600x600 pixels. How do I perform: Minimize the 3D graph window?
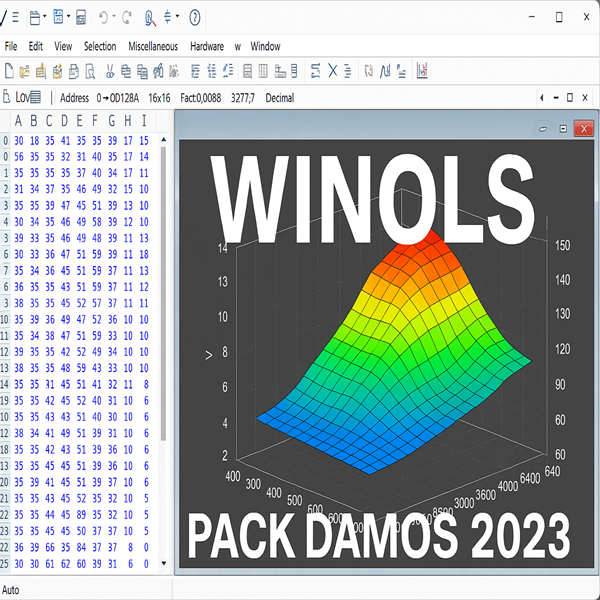543,129
